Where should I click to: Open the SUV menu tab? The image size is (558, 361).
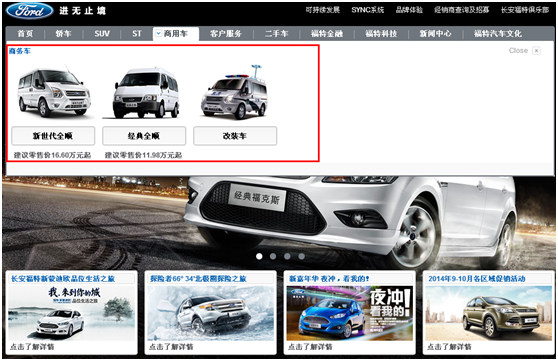(x=102, y=34)
